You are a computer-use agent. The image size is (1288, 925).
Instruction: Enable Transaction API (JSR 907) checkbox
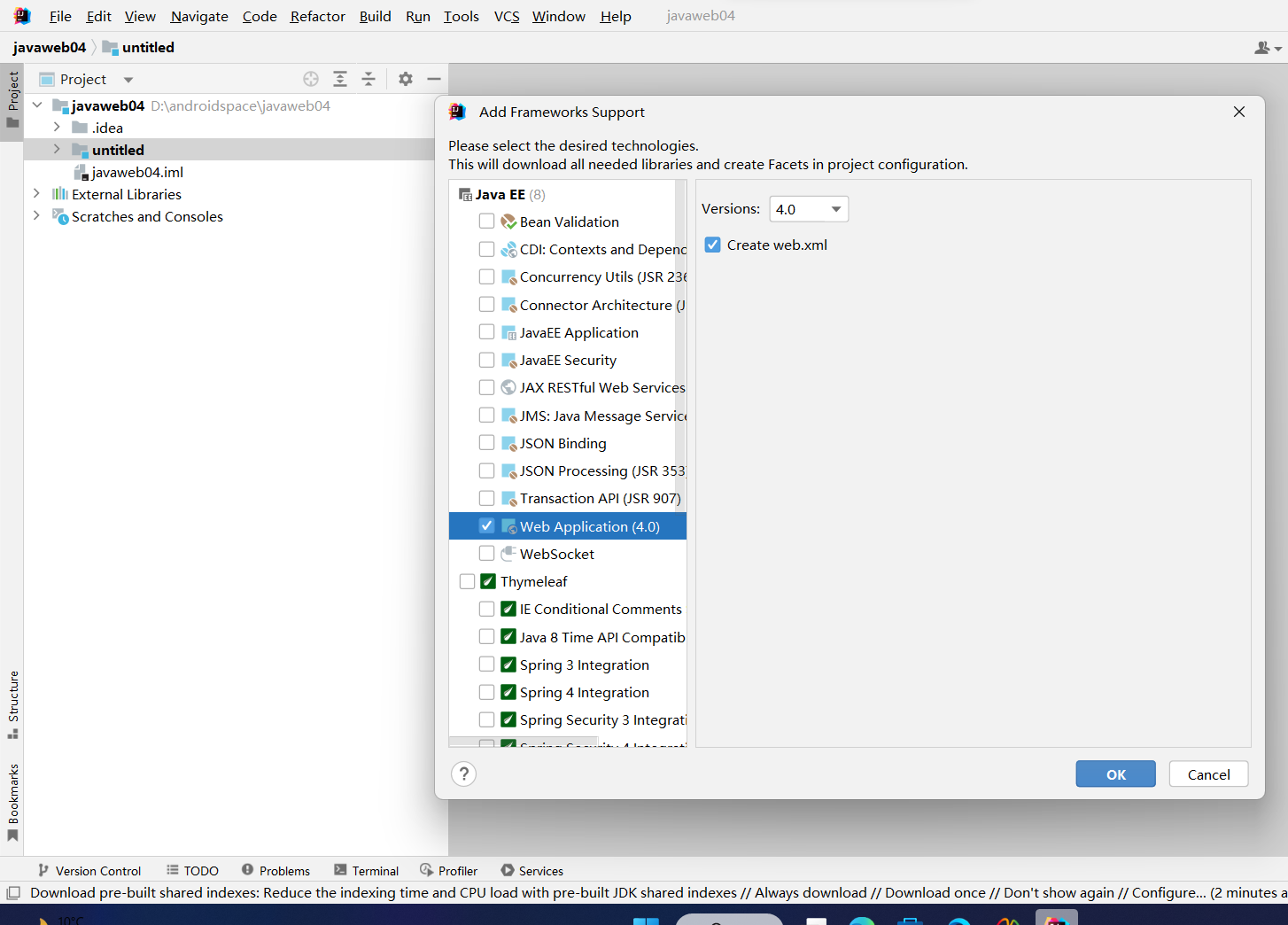(x=486, y=498)
